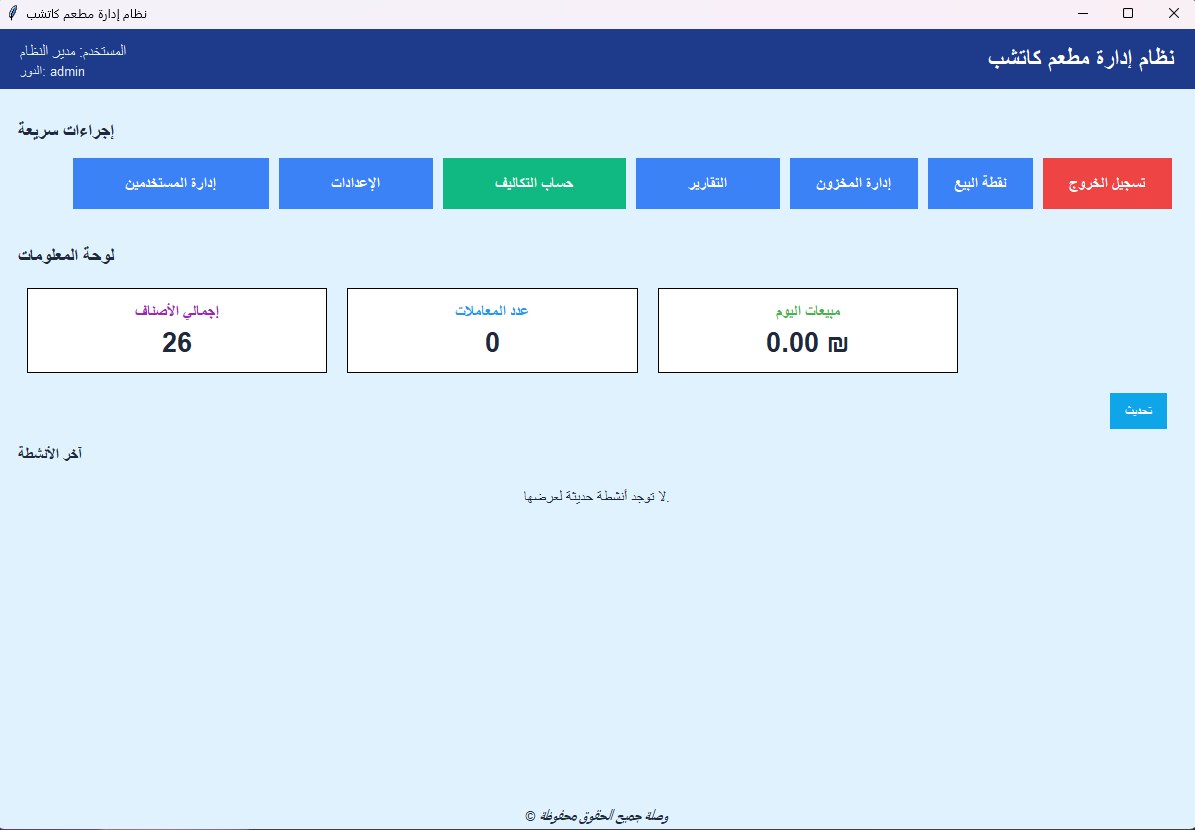Select the مبيعات اليوم sales card
Image resolution: width=1195 pixels, height=830 pixels.
pos(807,330)
